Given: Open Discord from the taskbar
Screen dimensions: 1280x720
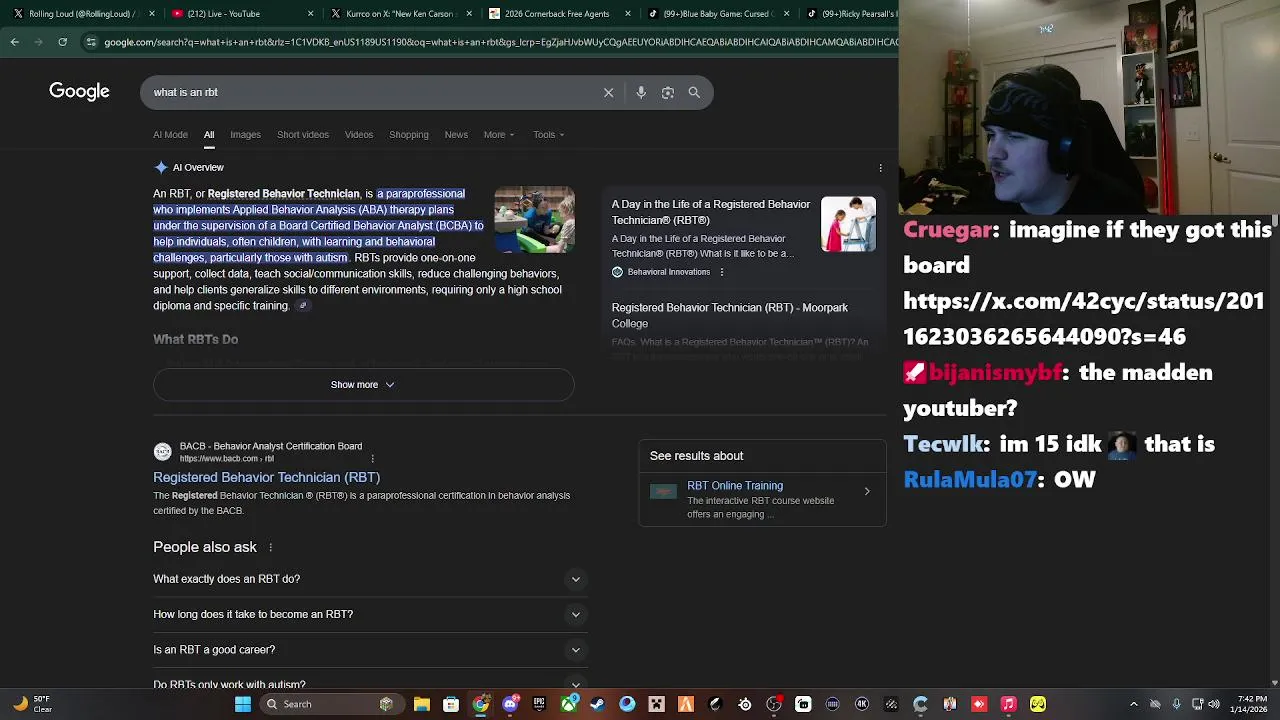Looking at the screenshot, I should click(x=510, y=704).
